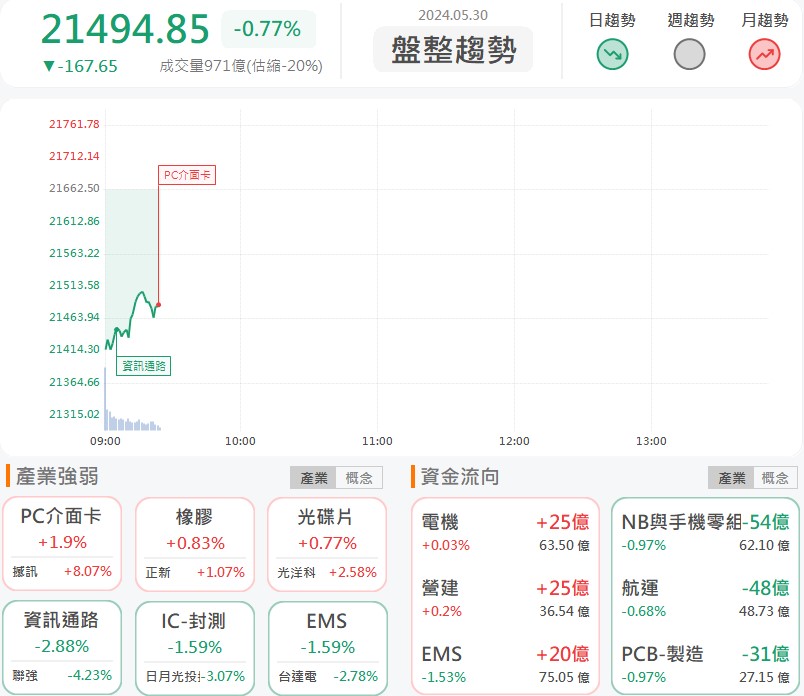Click the opening volume bars at 09:00

[x=106, y=399]
